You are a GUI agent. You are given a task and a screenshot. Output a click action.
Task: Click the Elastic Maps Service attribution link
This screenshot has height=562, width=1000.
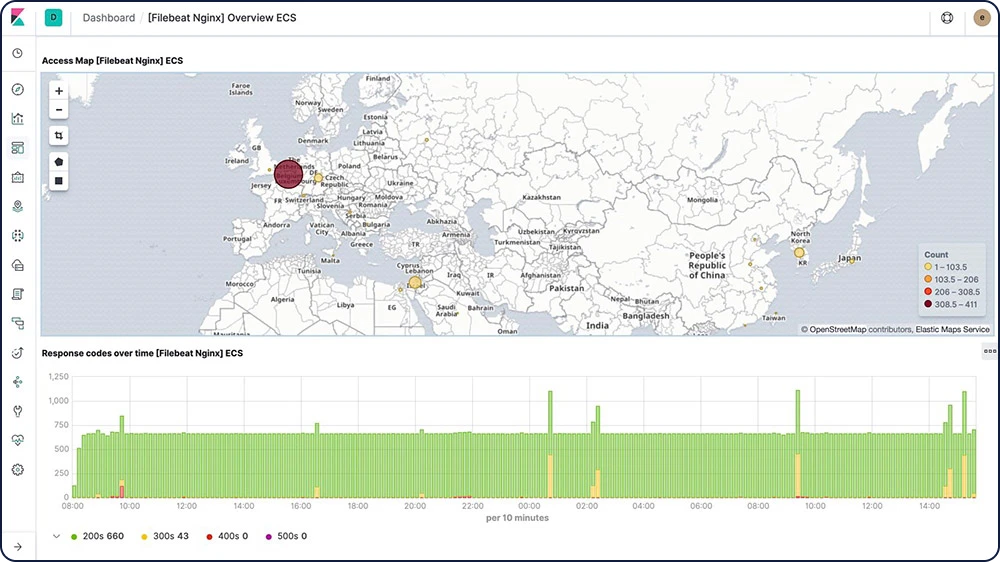(x=953, y=330)
